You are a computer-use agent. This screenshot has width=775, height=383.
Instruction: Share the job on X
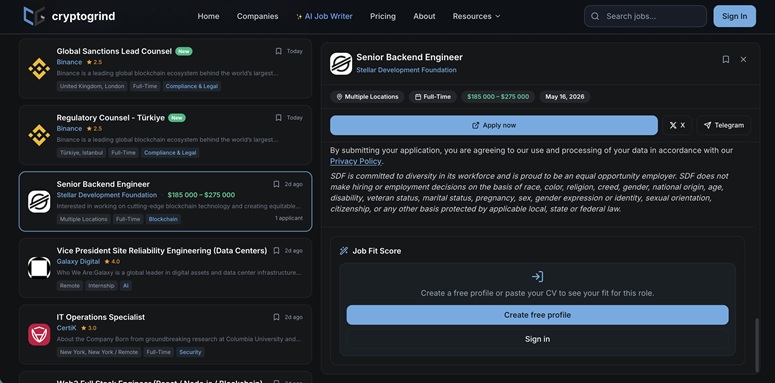[677, 125]
